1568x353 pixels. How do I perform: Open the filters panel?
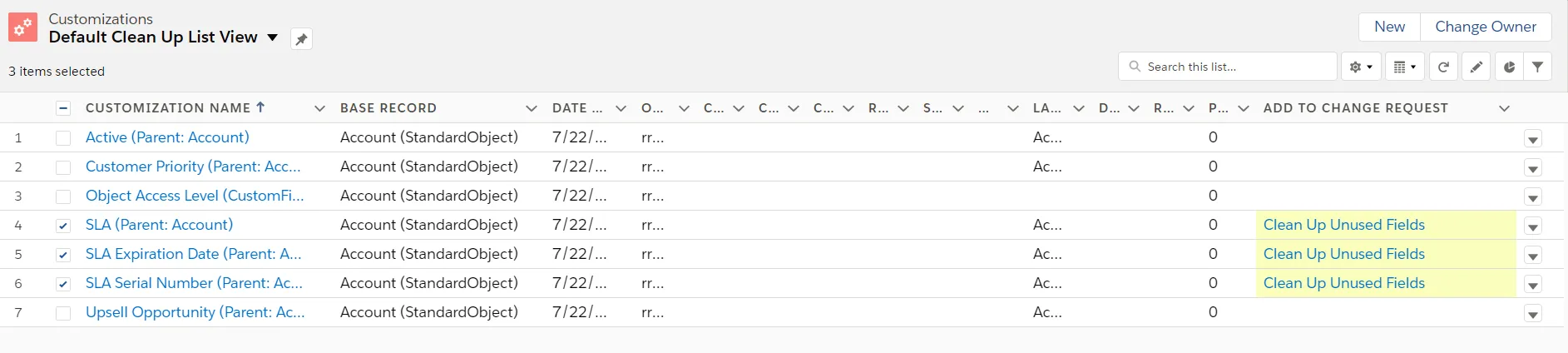pos(1537,67)
